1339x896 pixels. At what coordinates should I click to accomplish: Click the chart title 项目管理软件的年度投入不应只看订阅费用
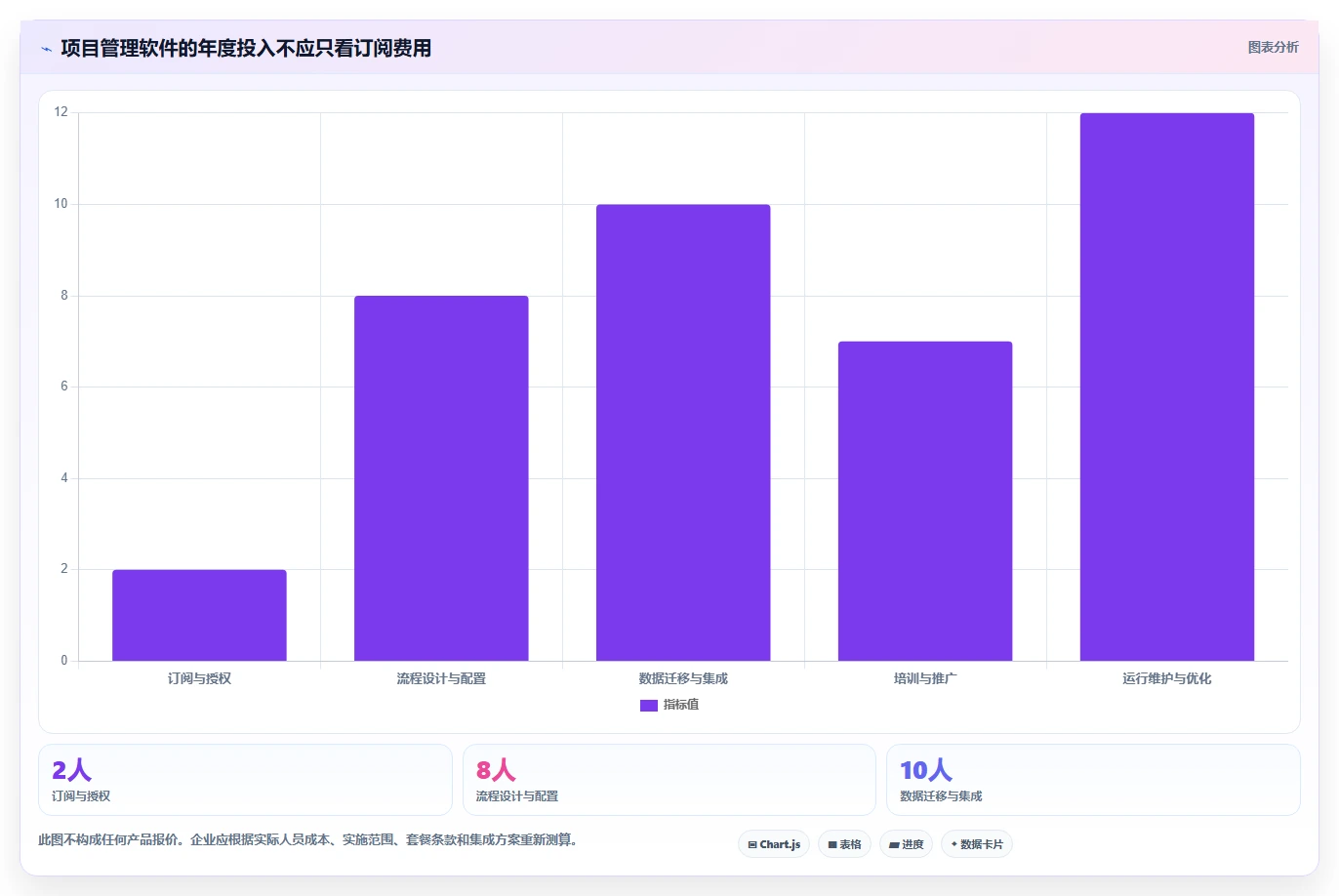[246, 48]
